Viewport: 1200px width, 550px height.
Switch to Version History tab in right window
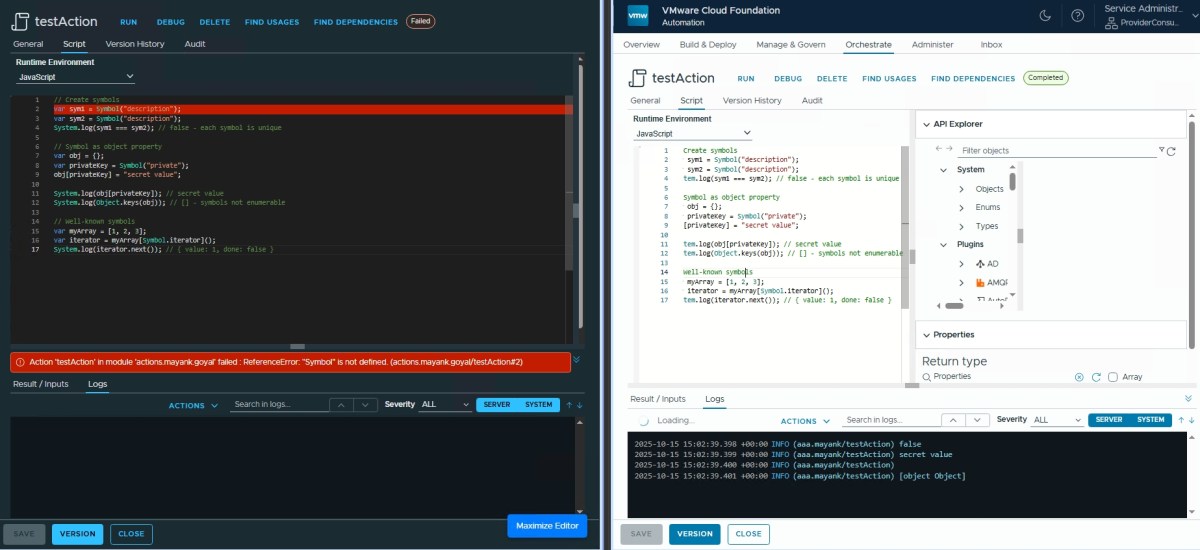[x=752, y=101]
